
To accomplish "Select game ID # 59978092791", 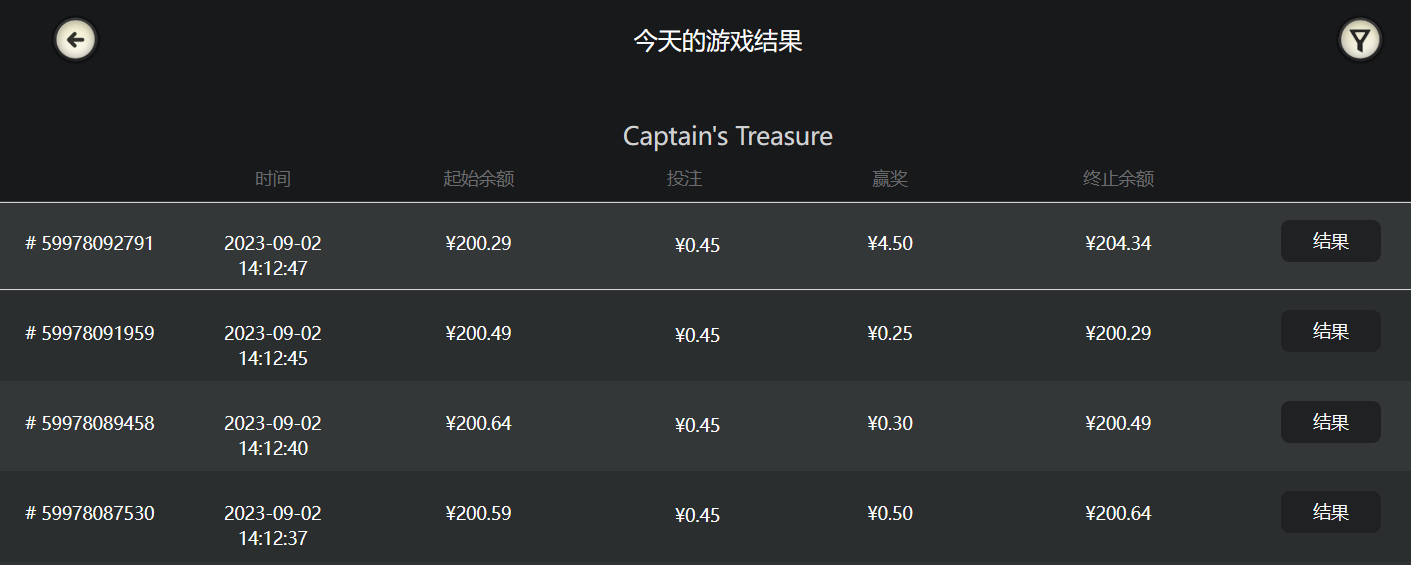I will click(x=90, y=243).
